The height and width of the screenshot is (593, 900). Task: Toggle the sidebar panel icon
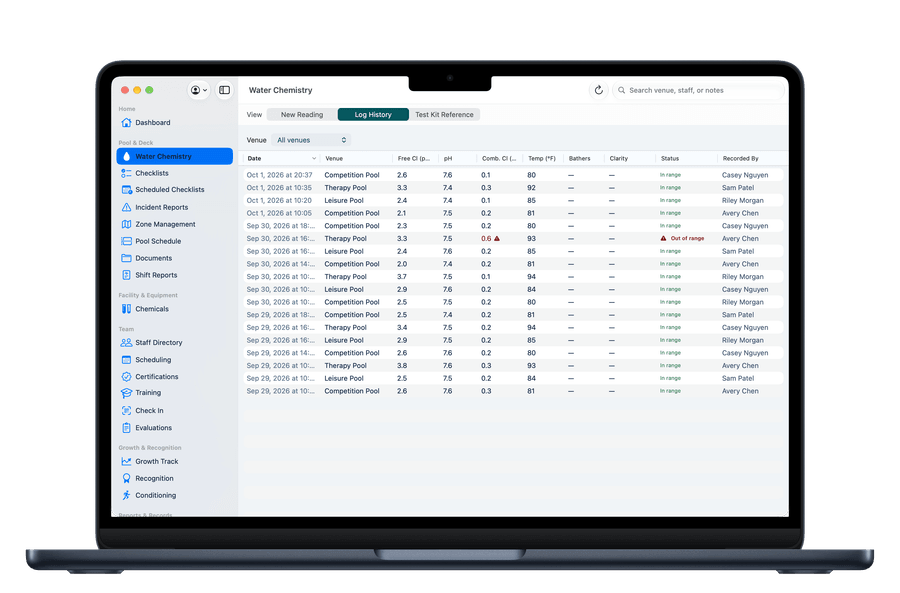(x=224, y=90)
